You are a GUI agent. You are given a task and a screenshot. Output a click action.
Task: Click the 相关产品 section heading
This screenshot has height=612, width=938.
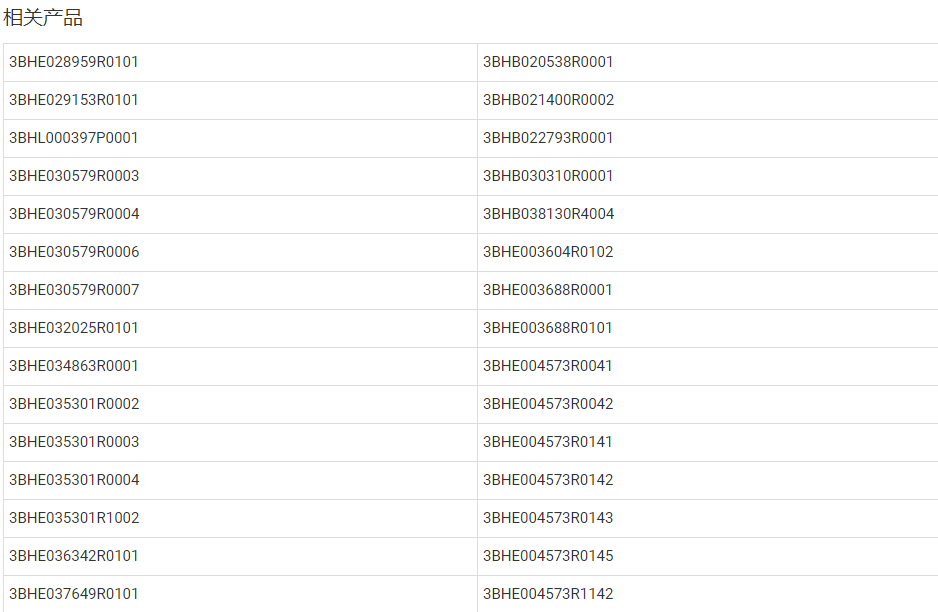[x=43, y=17]
